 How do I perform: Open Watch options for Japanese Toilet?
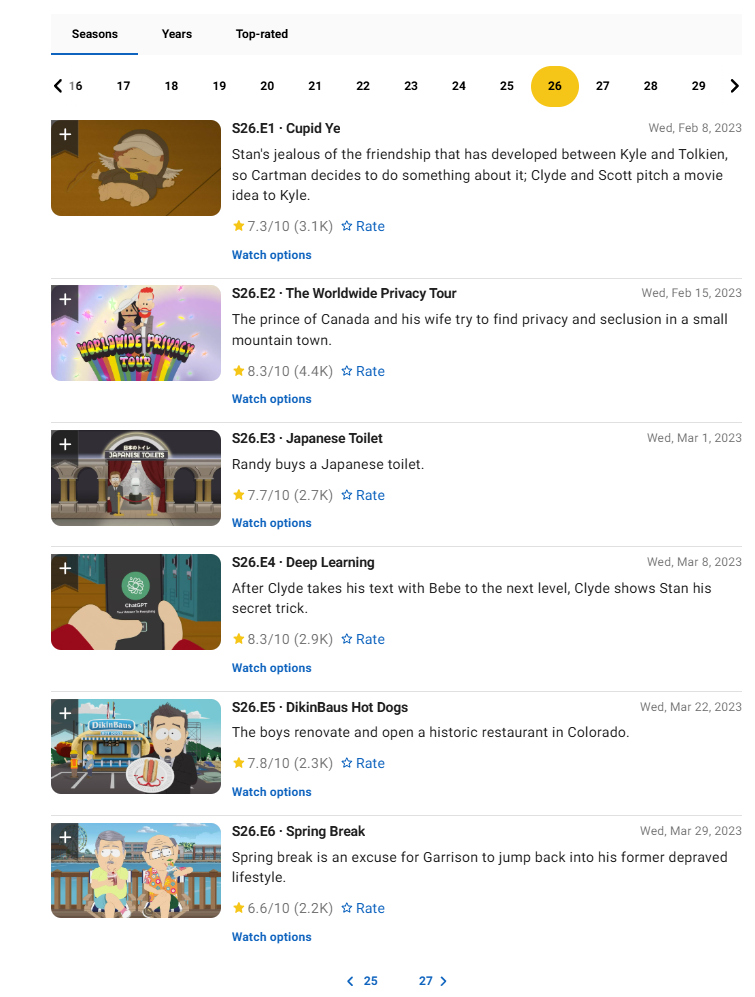(272, 523)
